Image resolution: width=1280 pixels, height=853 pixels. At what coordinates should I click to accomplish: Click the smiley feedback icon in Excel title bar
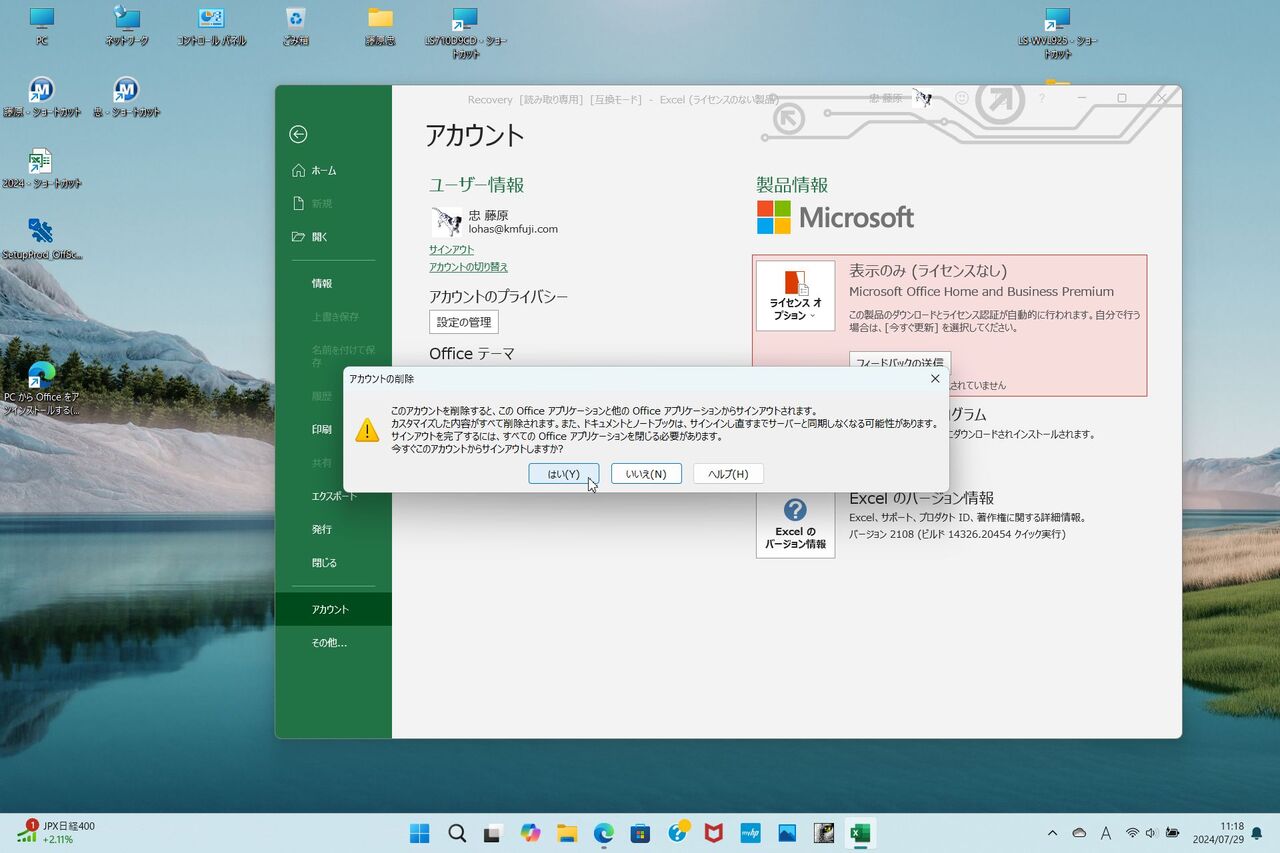[962, 98]
